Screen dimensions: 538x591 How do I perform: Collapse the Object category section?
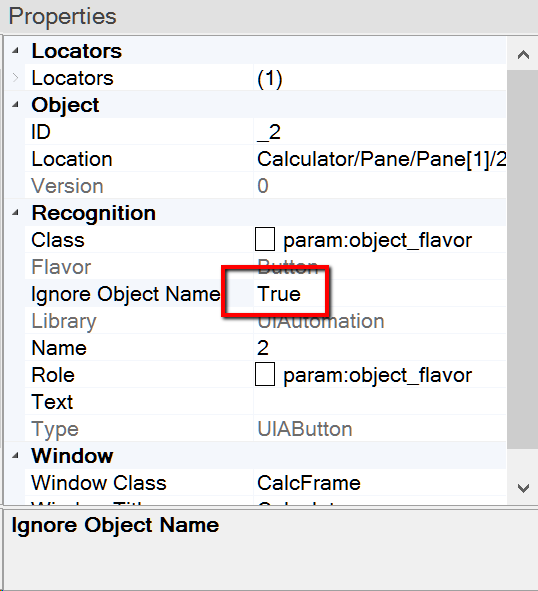pos(15,105)
